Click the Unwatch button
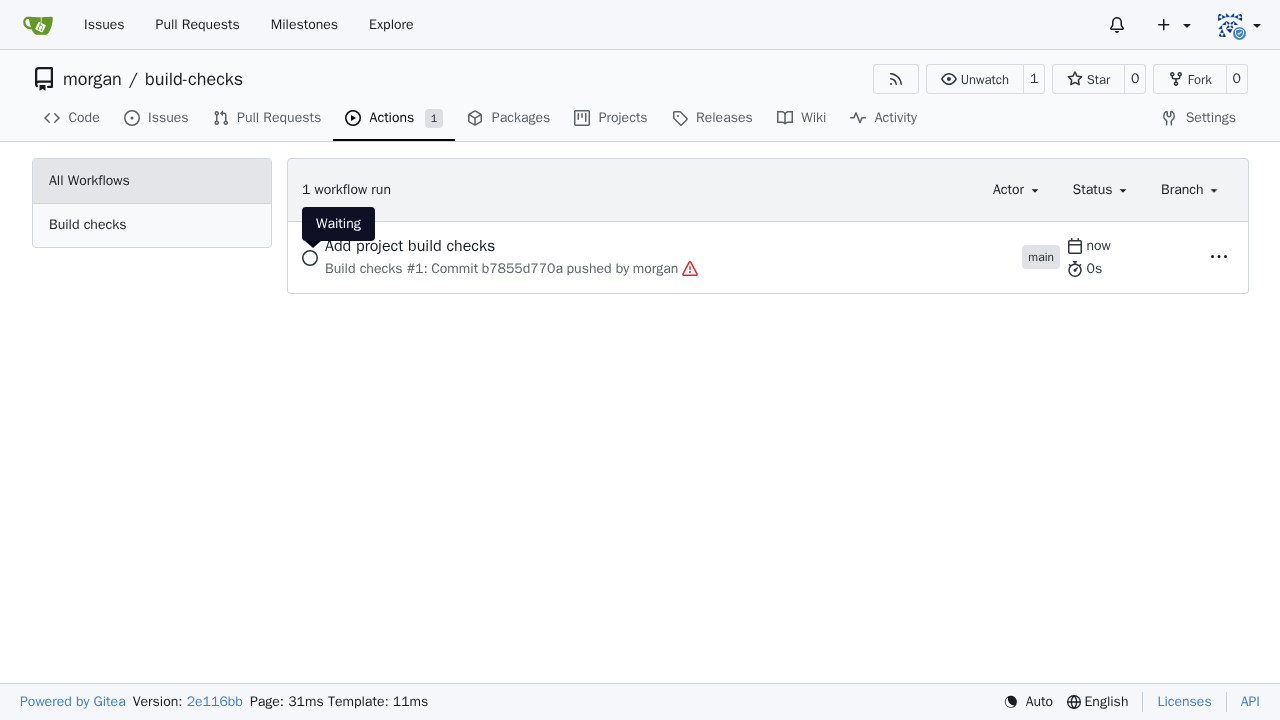 (975, 79)
